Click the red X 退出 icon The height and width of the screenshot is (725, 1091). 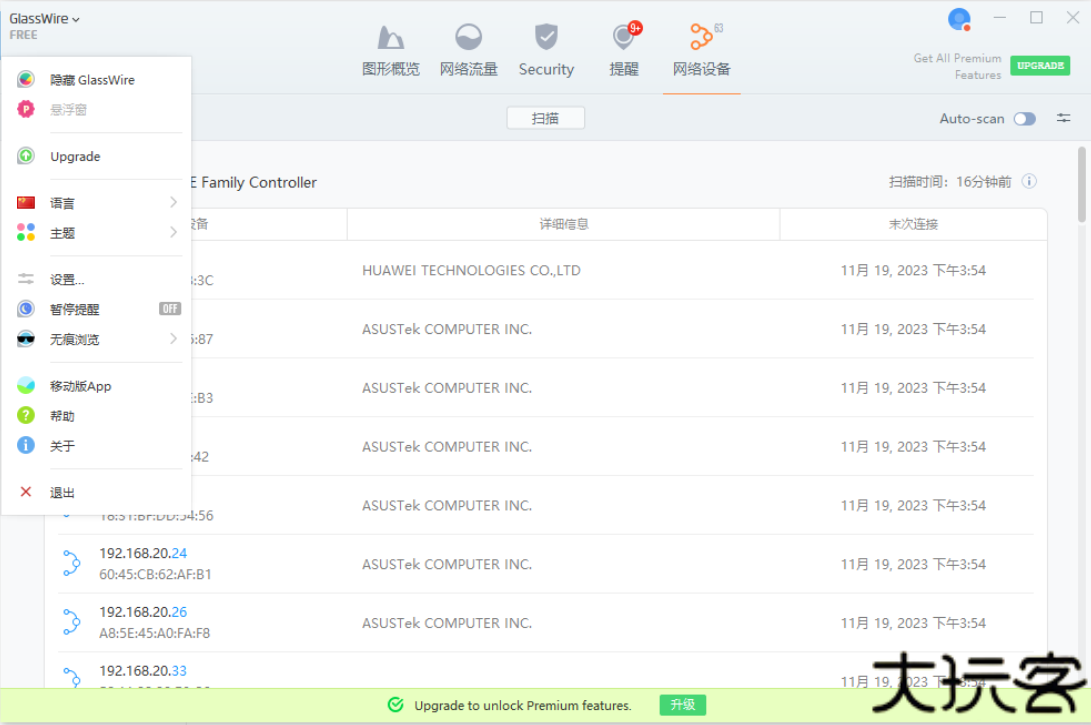click(26, 492)
